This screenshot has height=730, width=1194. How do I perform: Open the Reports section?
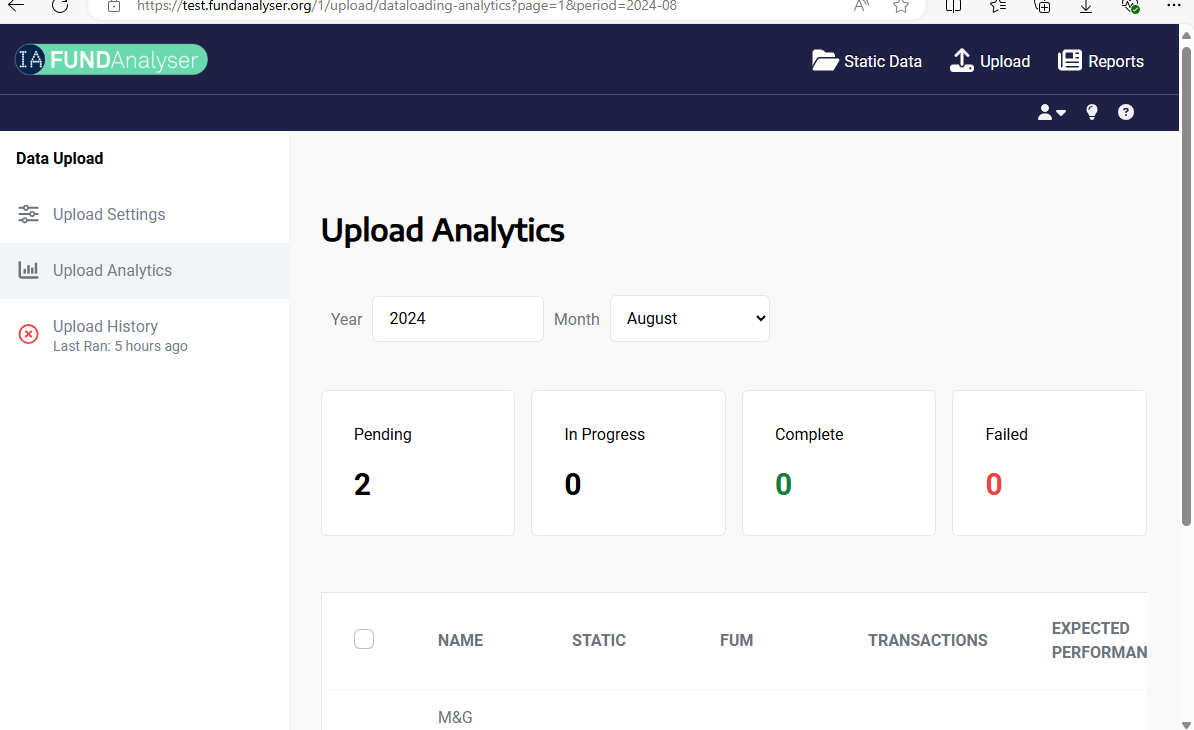point(1100,61)
